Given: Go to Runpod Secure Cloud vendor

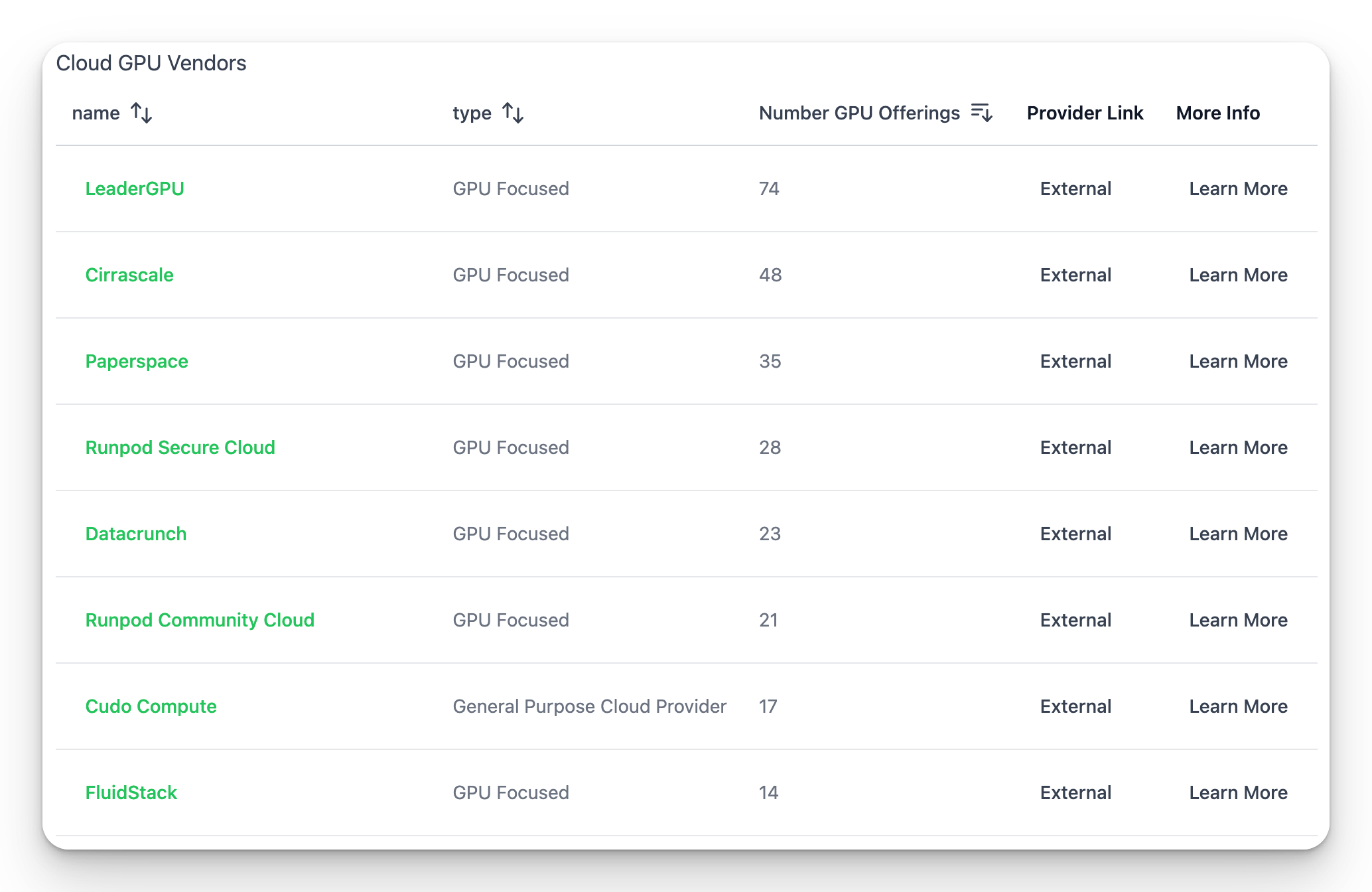Looking at the screenshot, I should point(180,447).
